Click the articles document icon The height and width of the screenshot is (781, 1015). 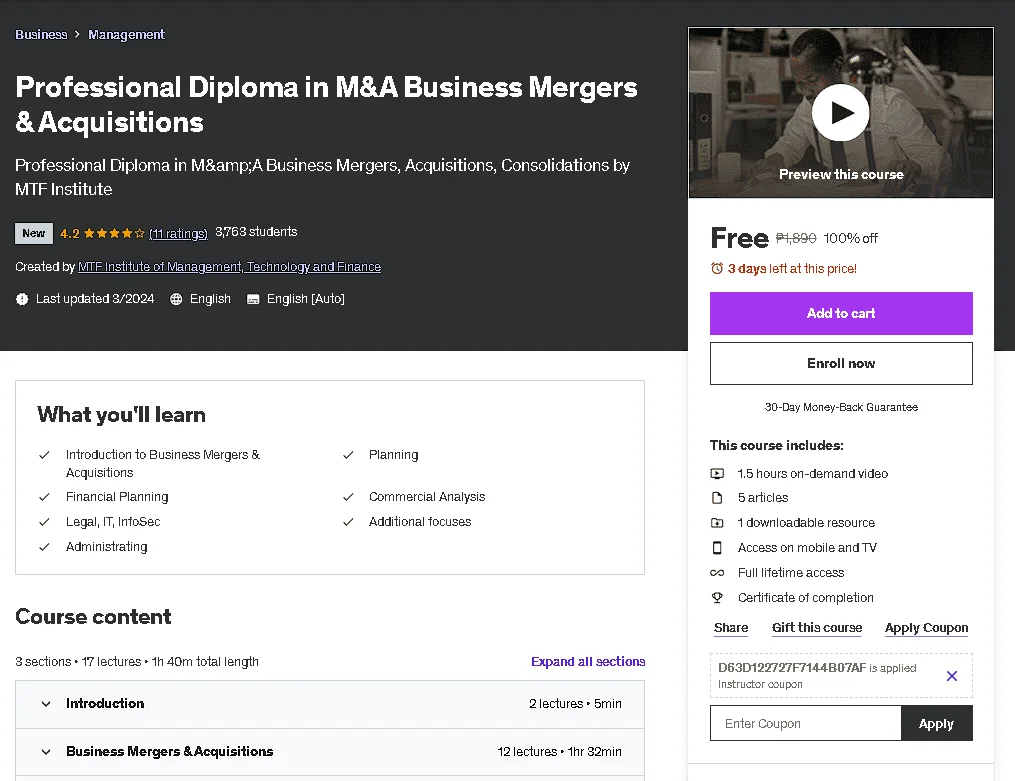coord(717,498)
